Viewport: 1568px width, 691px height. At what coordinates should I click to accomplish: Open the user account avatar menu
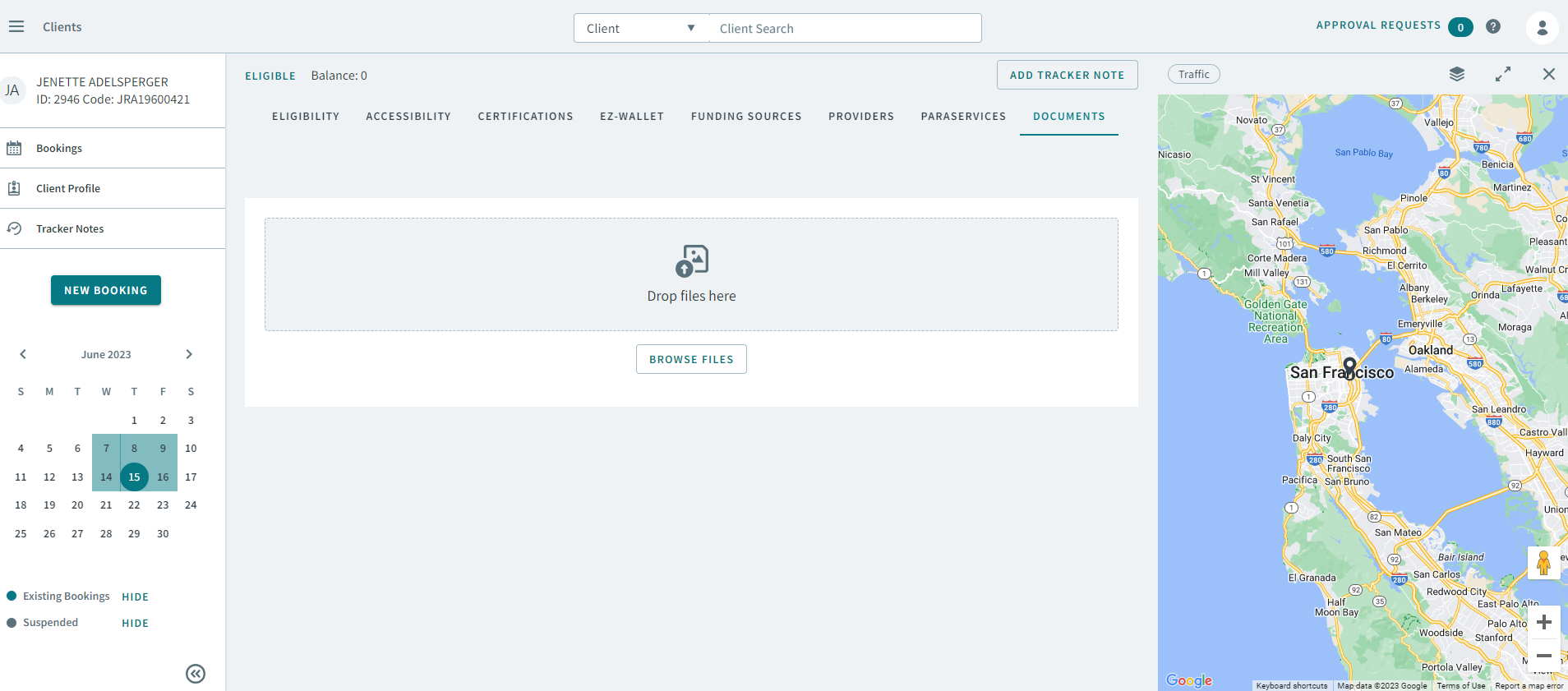tap(1542, 28)
